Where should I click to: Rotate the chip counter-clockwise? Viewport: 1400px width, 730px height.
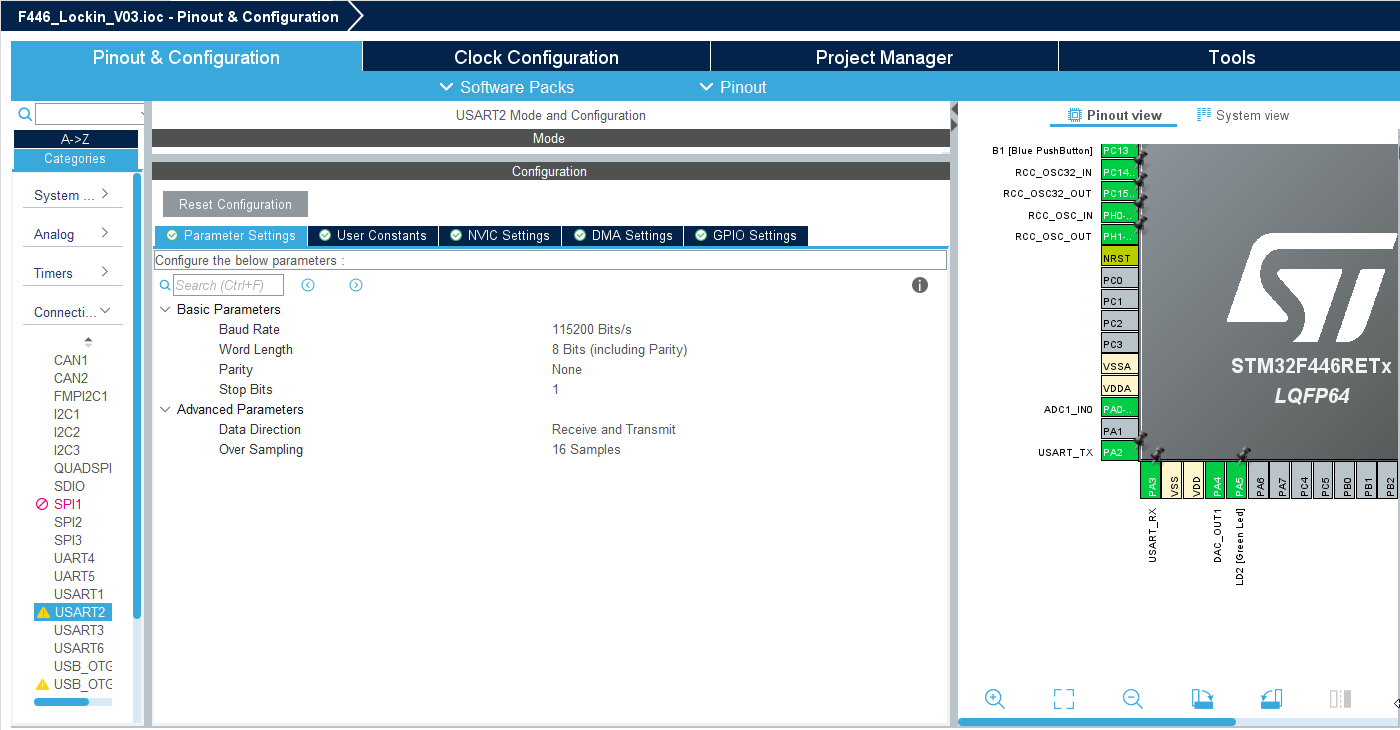(x=1271, y=699)
